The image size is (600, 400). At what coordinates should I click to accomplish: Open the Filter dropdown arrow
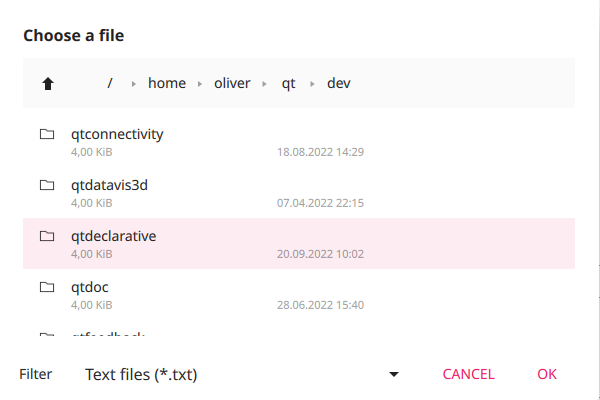pyautogui.click(x=394, y=374)
